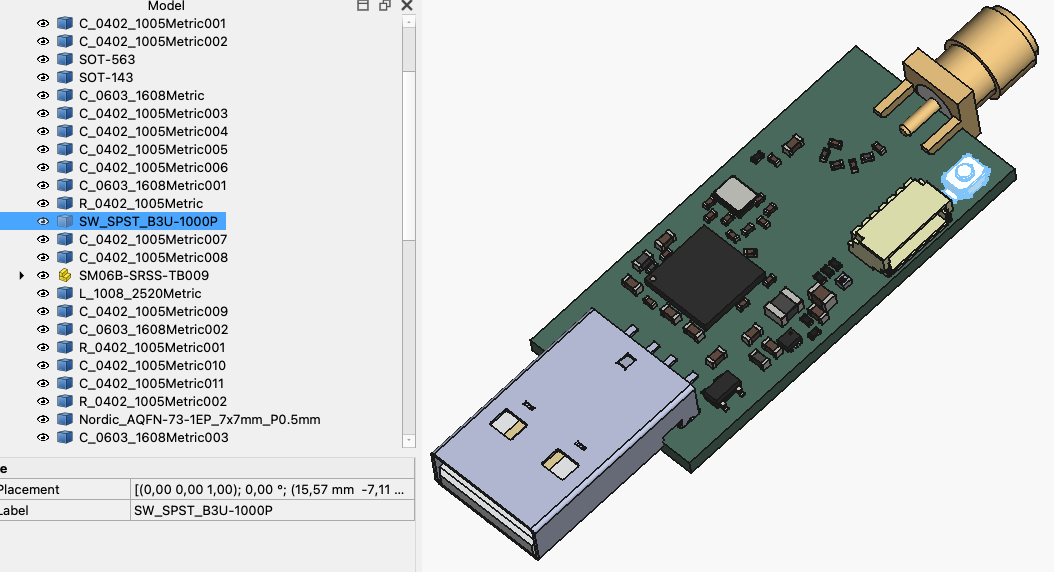Click the tree scrollbar up arrow
This screenshot has width=1054, height=572.
click(409, 22)
